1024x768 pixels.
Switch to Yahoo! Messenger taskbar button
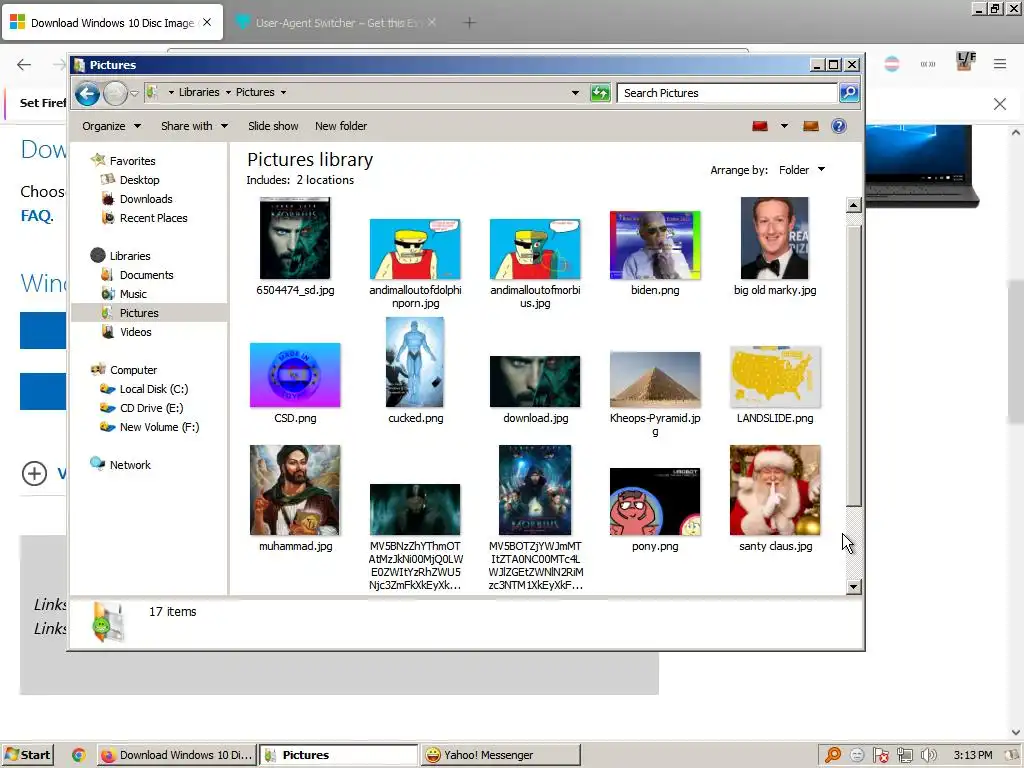point(500,754)
